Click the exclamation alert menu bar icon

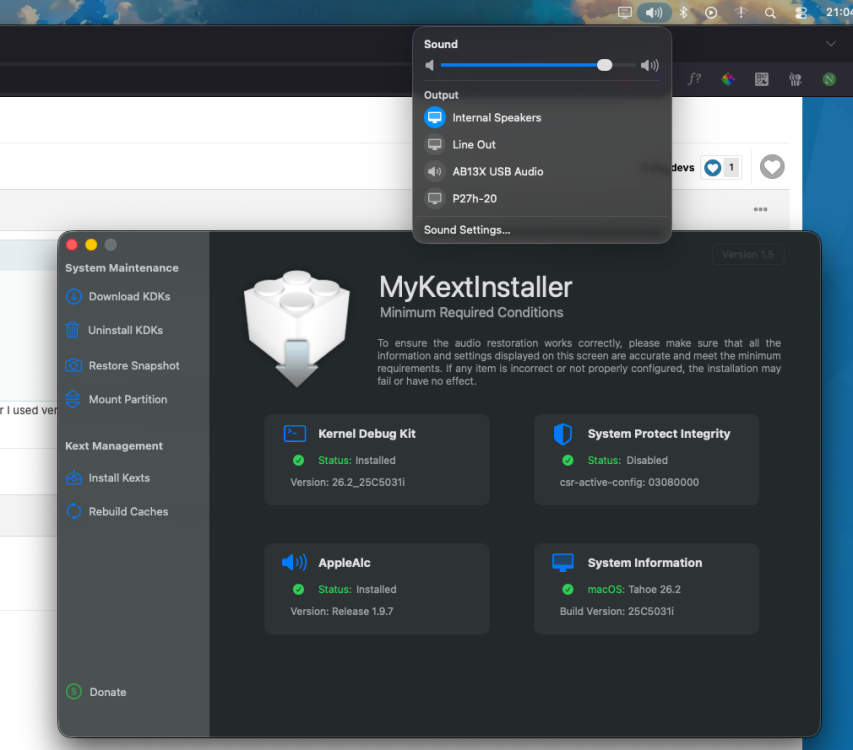(x=740, y=12)
